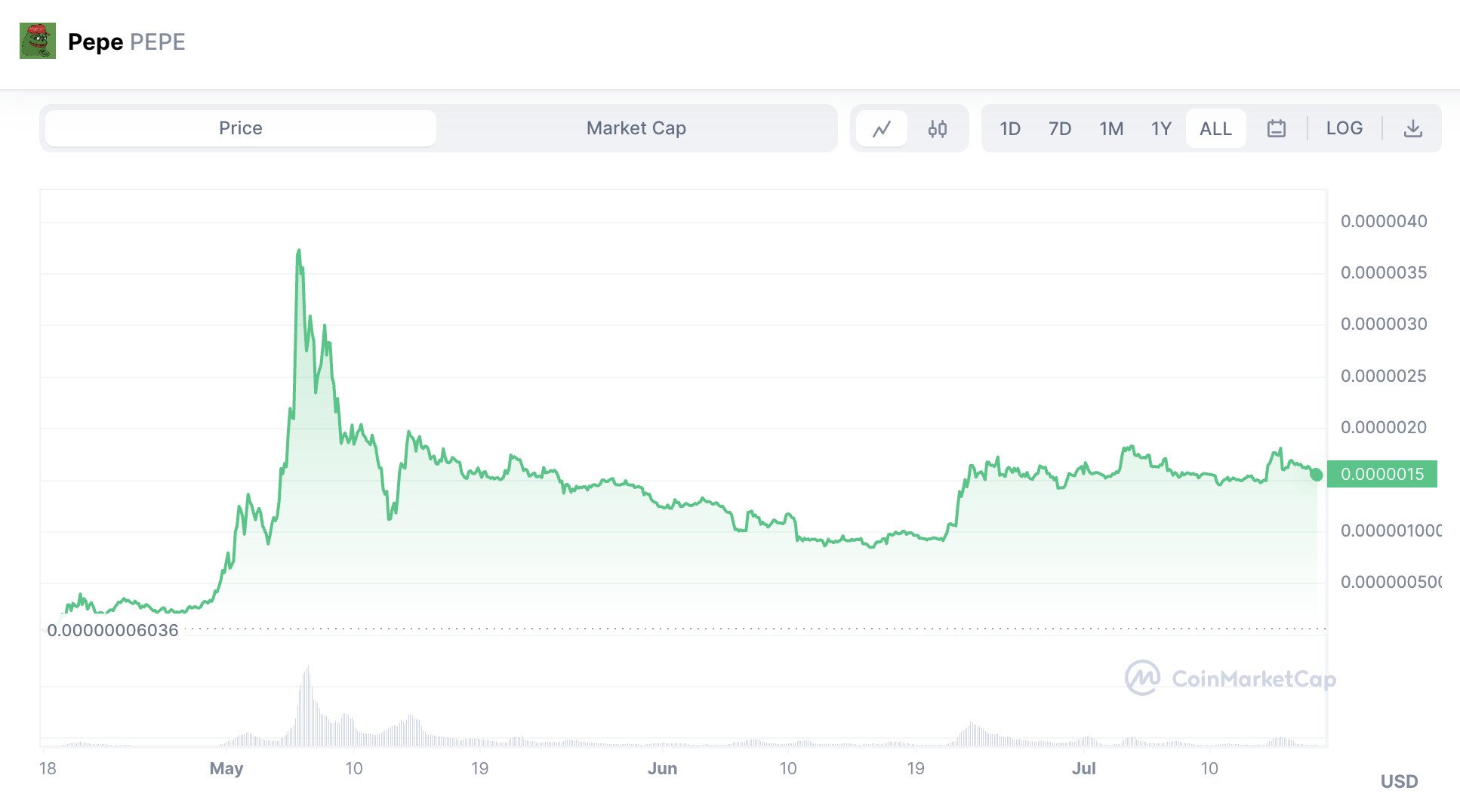Click the USD currency label
This screenshot has height=812, width=1460.
click(x=1399, y=781)
